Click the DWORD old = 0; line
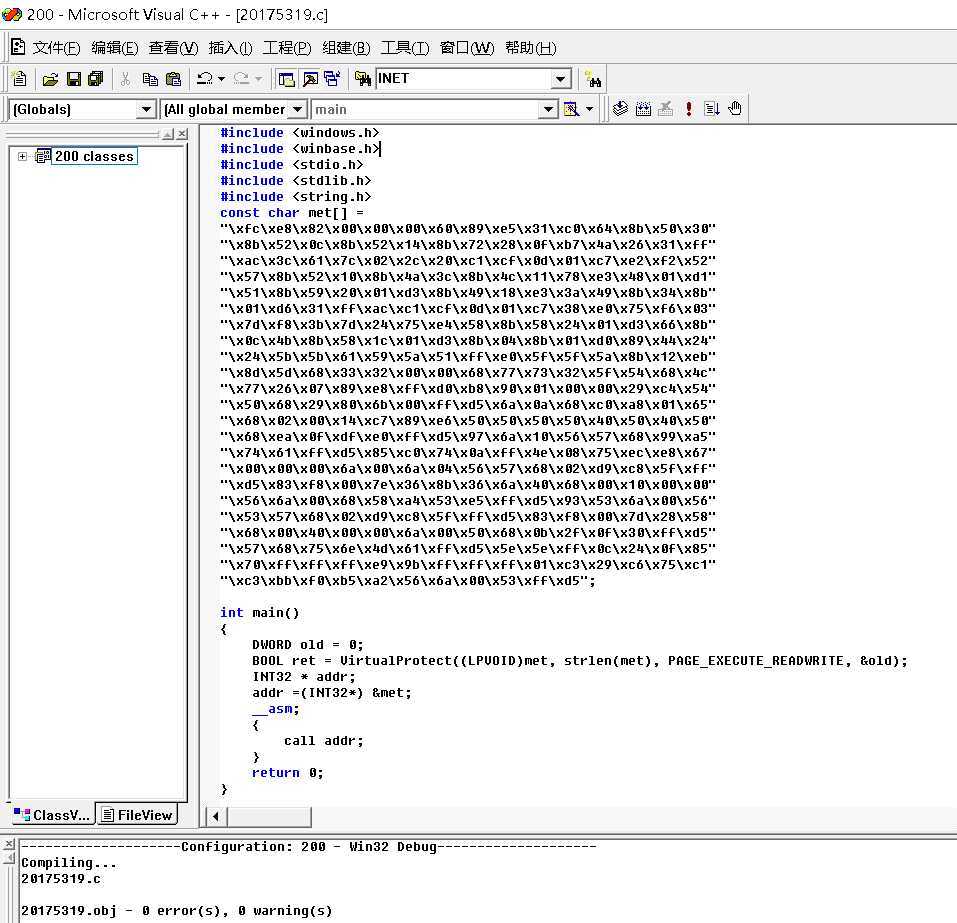957x923 pixels. coord(308,645)
